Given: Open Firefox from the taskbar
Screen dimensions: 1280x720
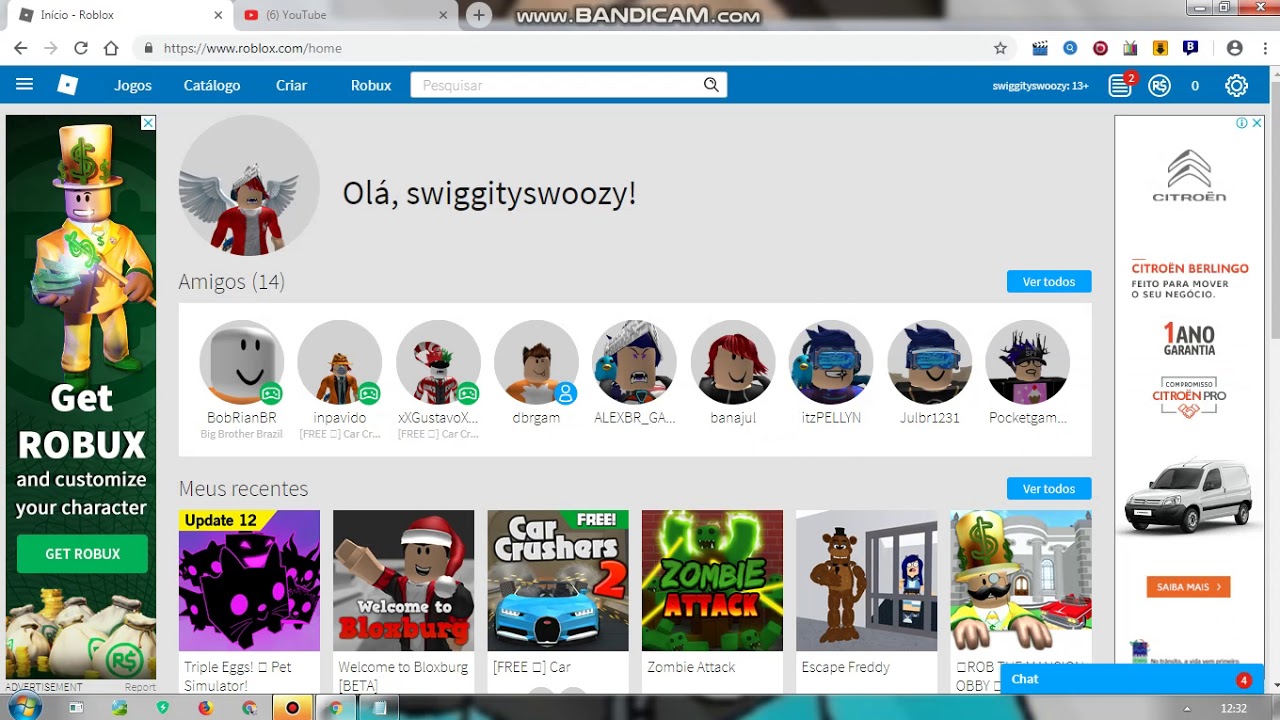Looking at the screenshot, I should click(206, 708).
